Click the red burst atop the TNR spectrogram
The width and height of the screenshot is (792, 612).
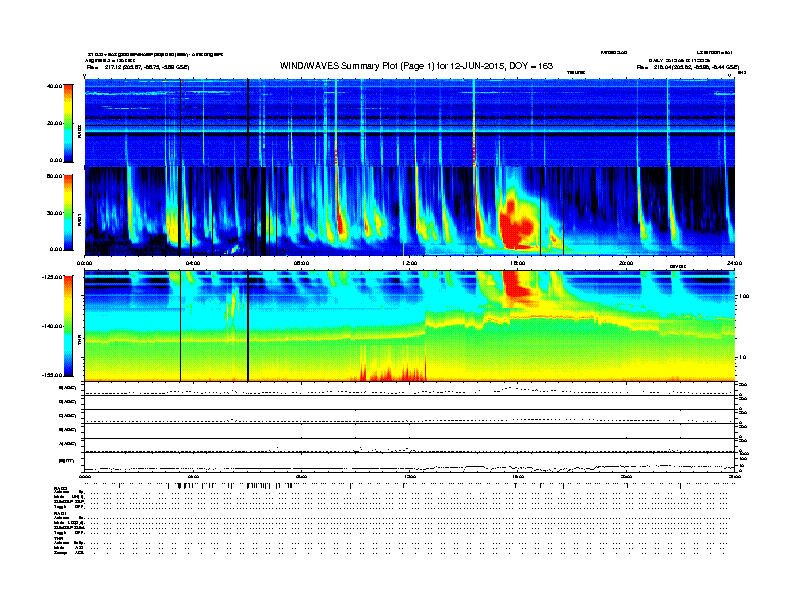516,285
